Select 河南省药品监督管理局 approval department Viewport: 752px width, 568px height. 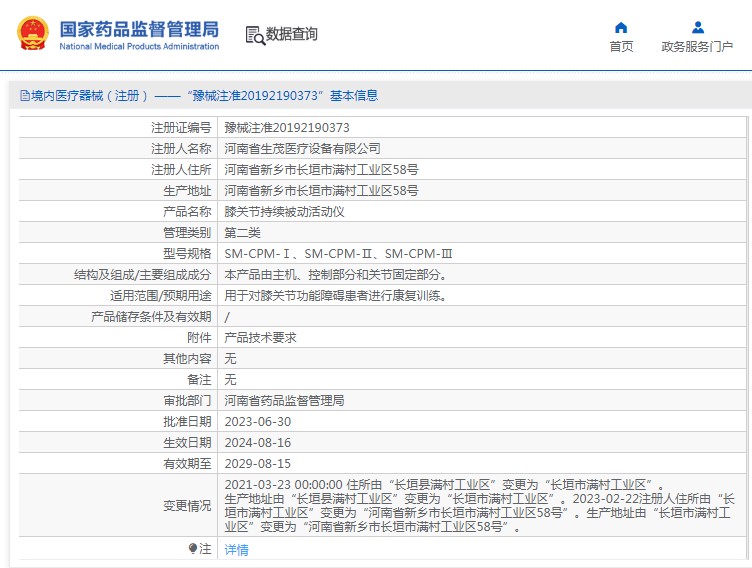(x=284, y=401)
